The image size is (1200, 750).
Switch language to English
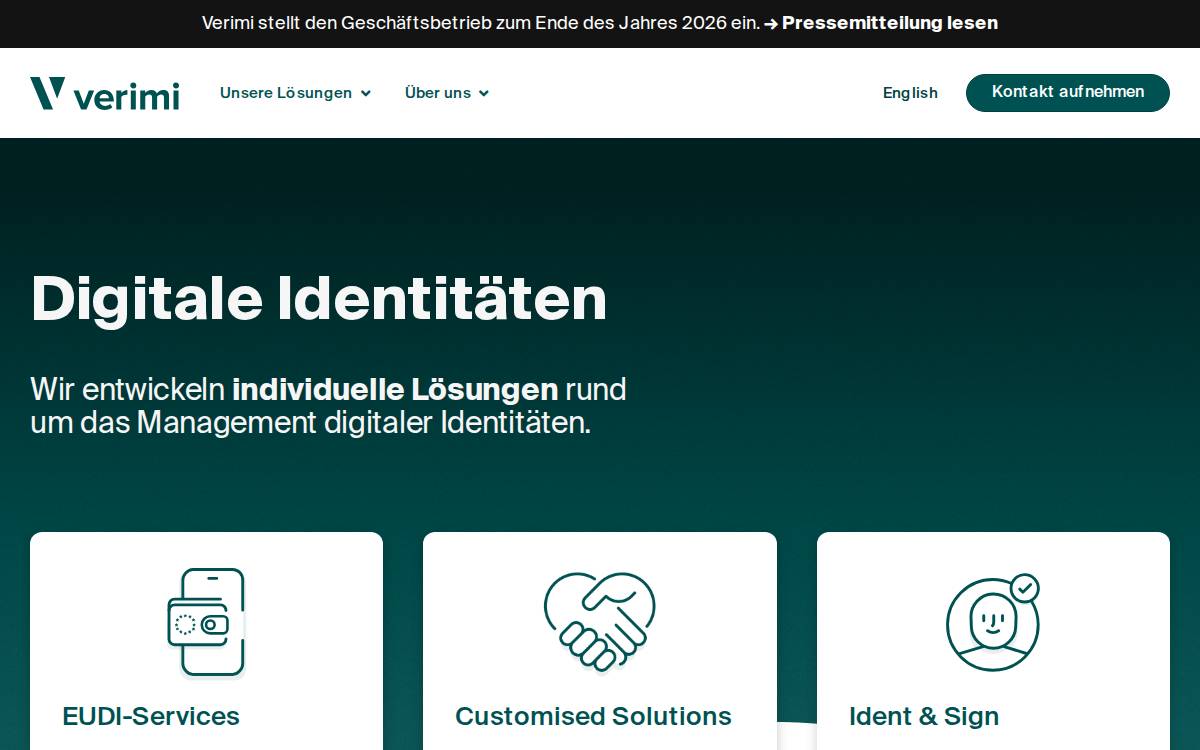[x=910, y=93]
